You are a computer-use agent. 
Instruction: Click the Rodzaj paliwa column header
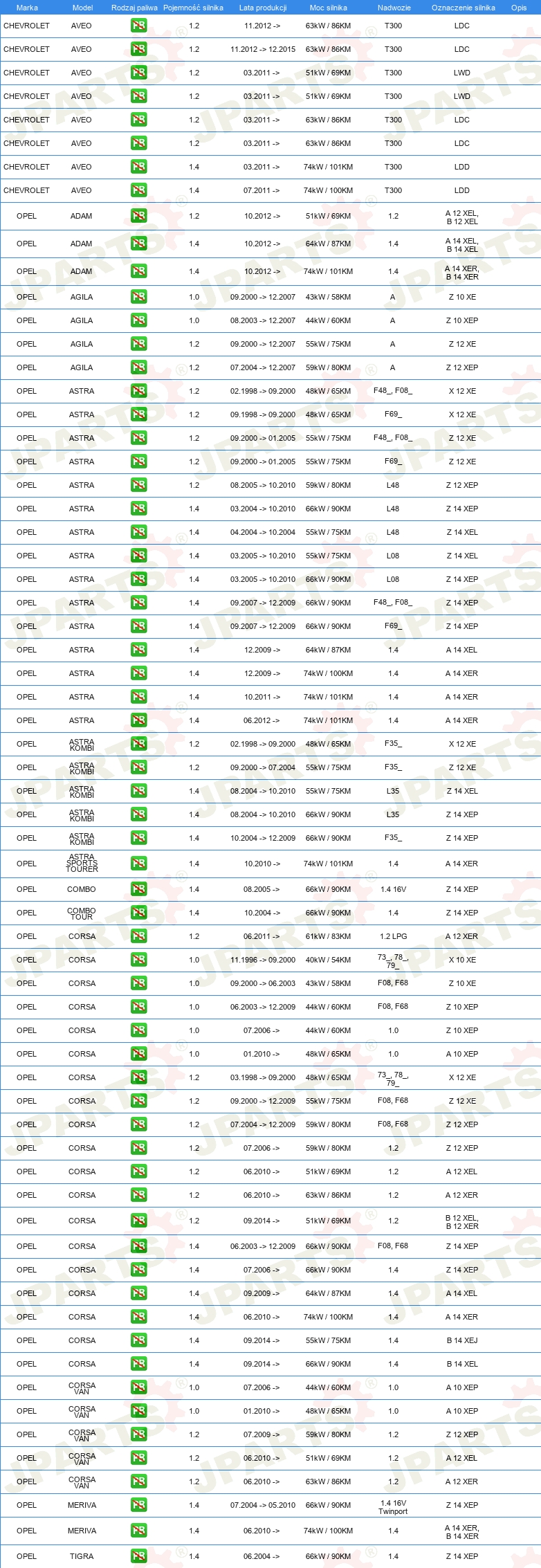[x=134, y=8]
